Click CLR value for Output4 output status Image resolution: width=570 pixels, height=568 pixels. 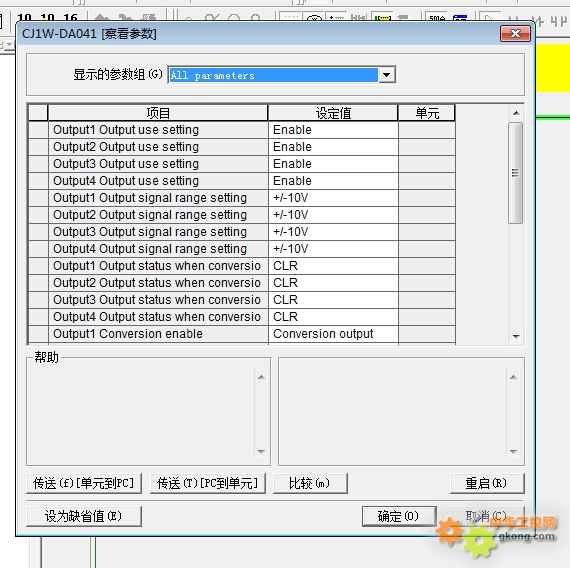pos(333,317)
